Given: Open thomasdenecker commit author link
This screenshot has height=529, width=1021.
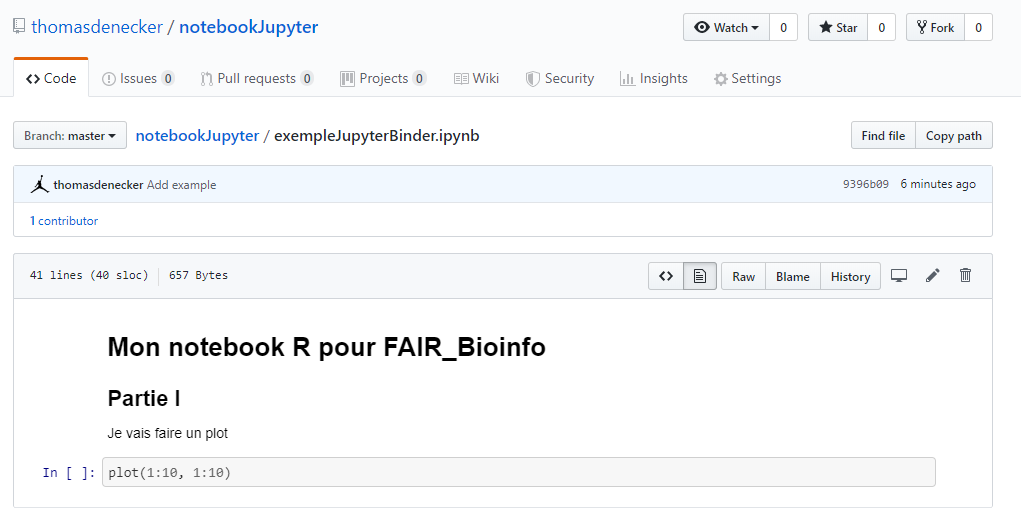Looking at the screenshot, I should 98,185.
